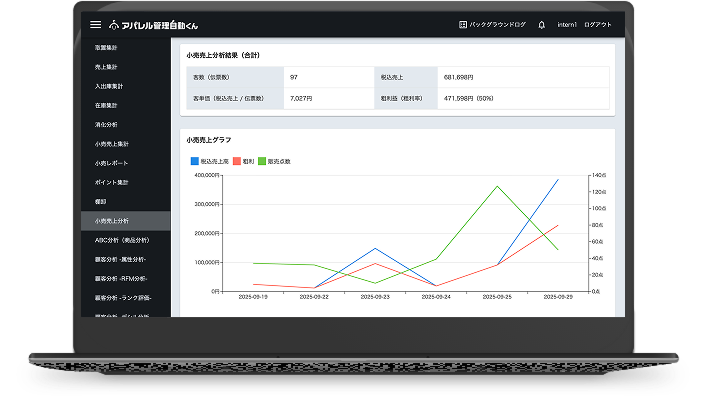Toggle 粗利 series in chart legend
The image size is (706, 401).
(244, 160)
